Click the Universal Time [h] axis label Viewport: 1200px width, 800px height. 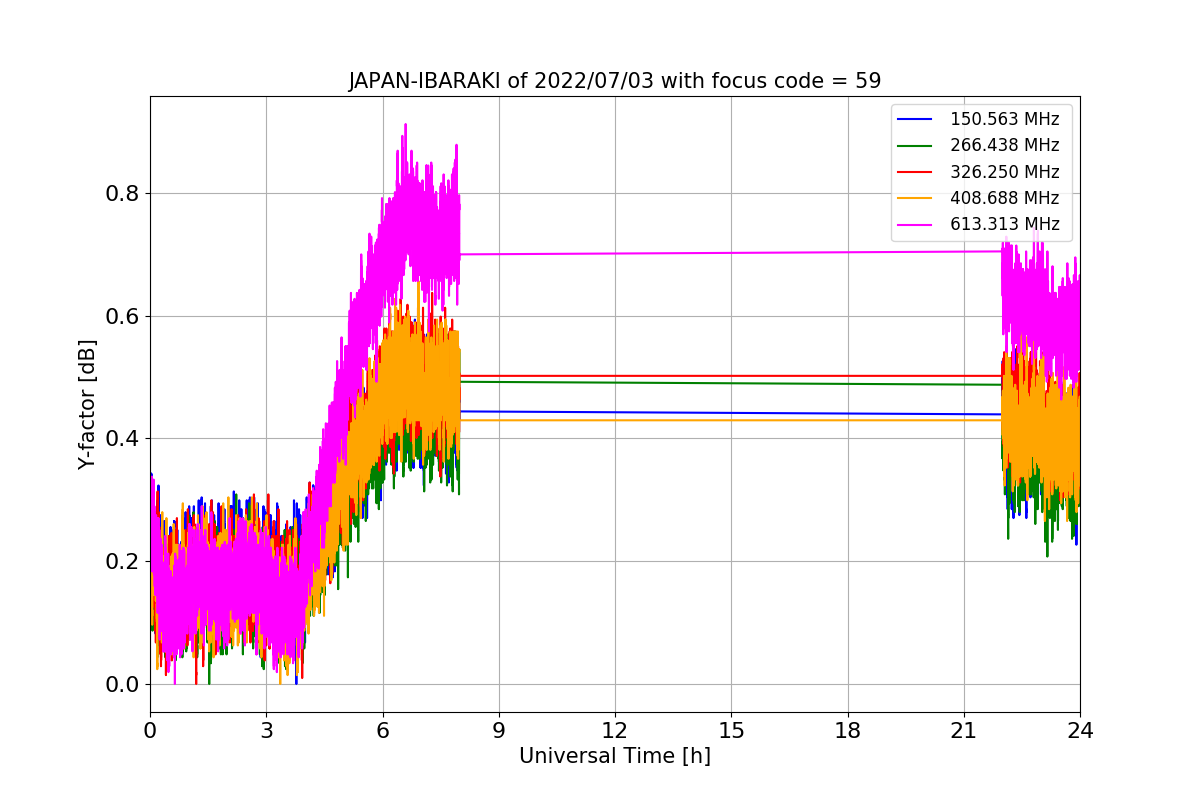[x=615, y=757]
